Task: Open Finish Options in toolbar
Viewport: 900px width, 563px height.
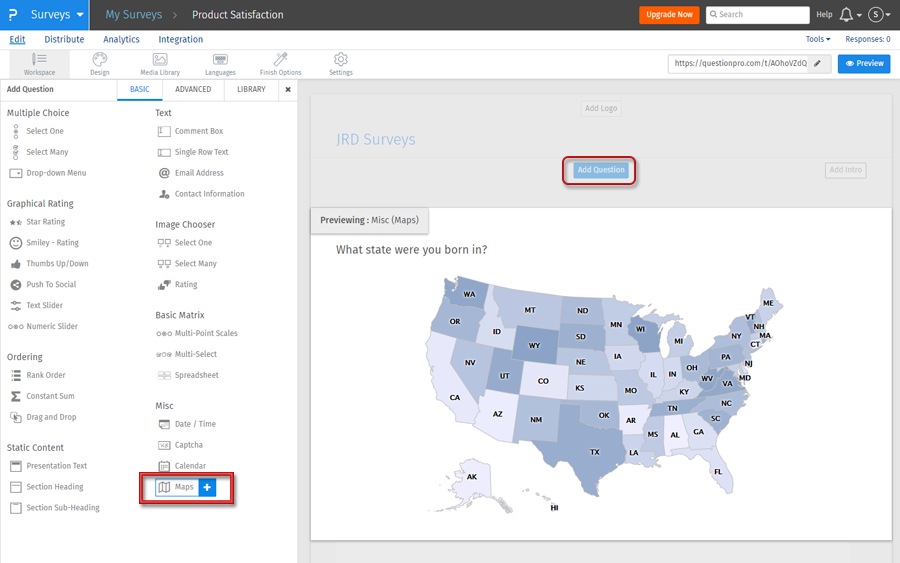Action: point(280,64)
